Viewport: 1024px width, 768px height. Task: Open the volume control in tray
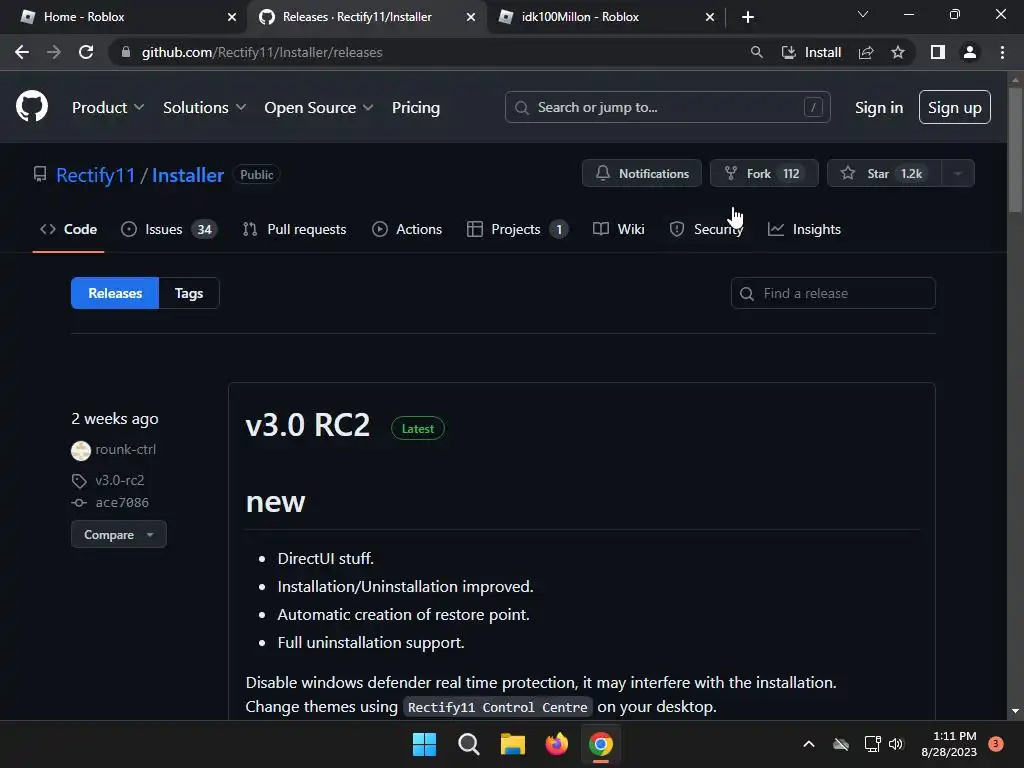tap(896, 744)
